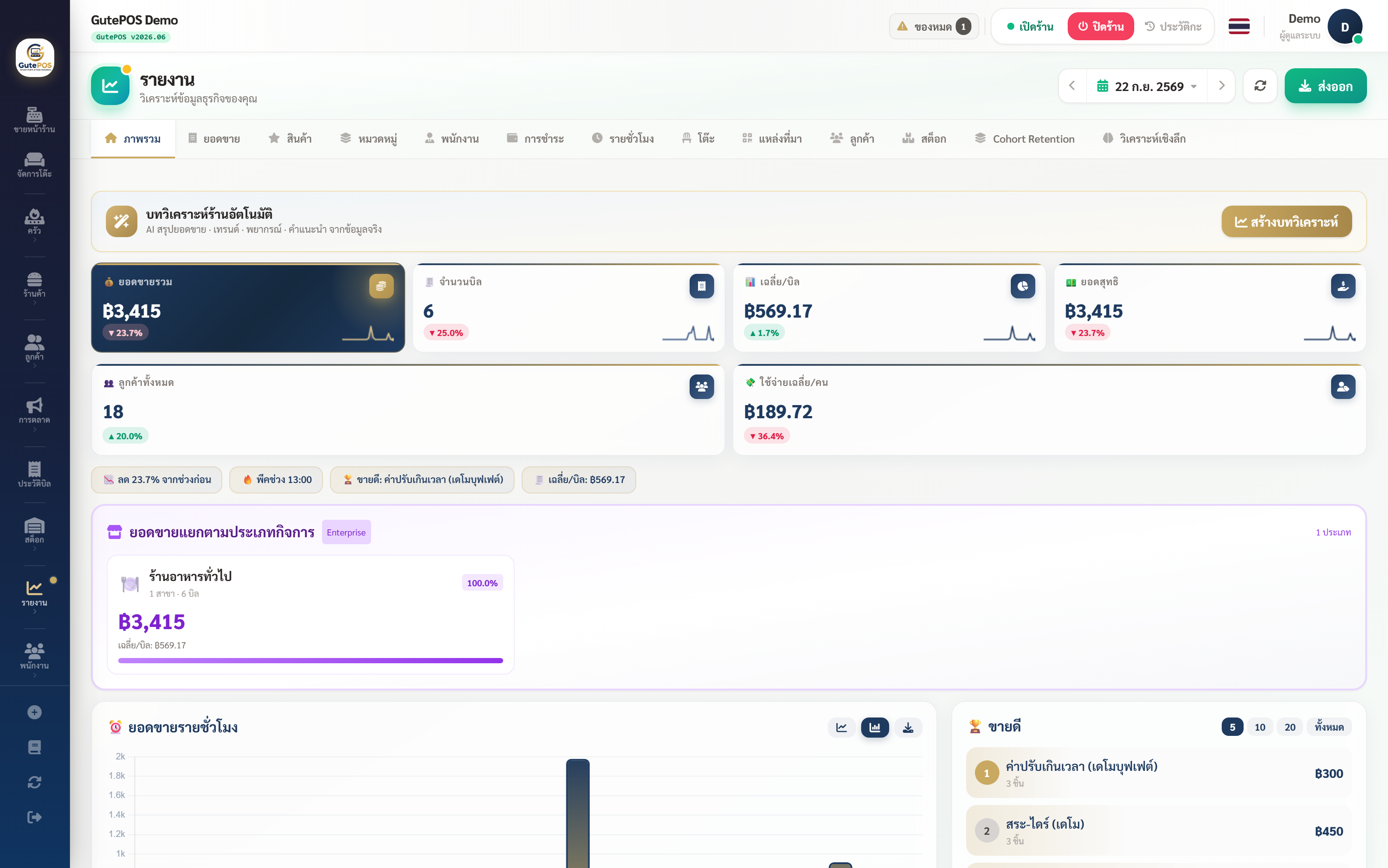The image size is (1388, 868).
Task: Click pie chart icon on เฉลี่ย/บิล card
Action: (x=1022, y=286)
